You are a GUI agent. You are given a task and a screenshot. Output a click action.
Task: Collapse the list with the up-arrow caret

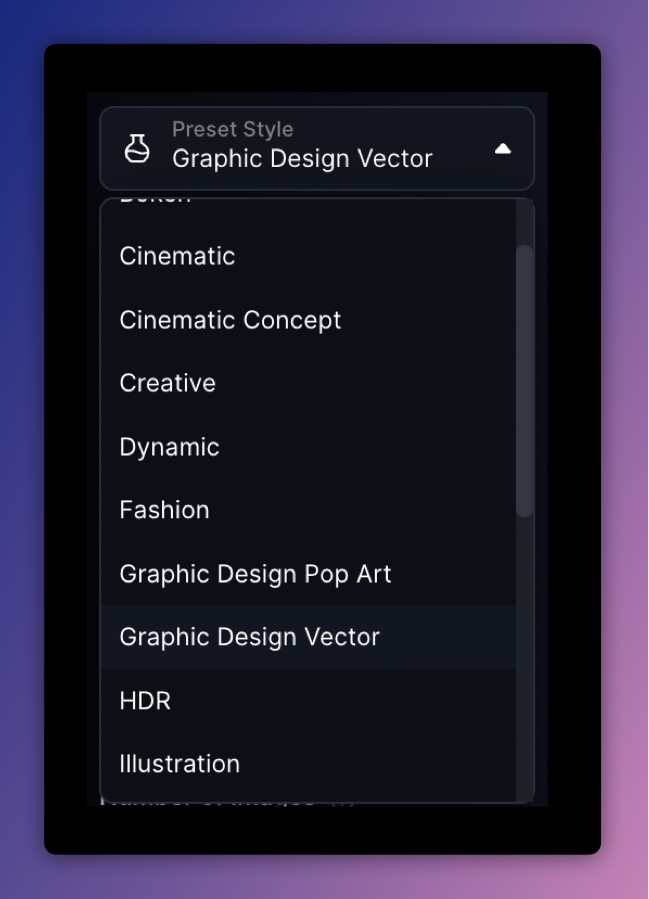pos(503,149)
